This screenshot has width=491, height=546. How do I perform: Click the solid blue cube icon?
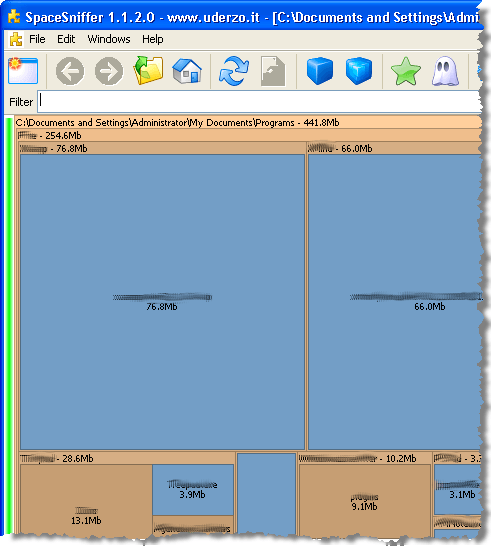pos(320,71)
